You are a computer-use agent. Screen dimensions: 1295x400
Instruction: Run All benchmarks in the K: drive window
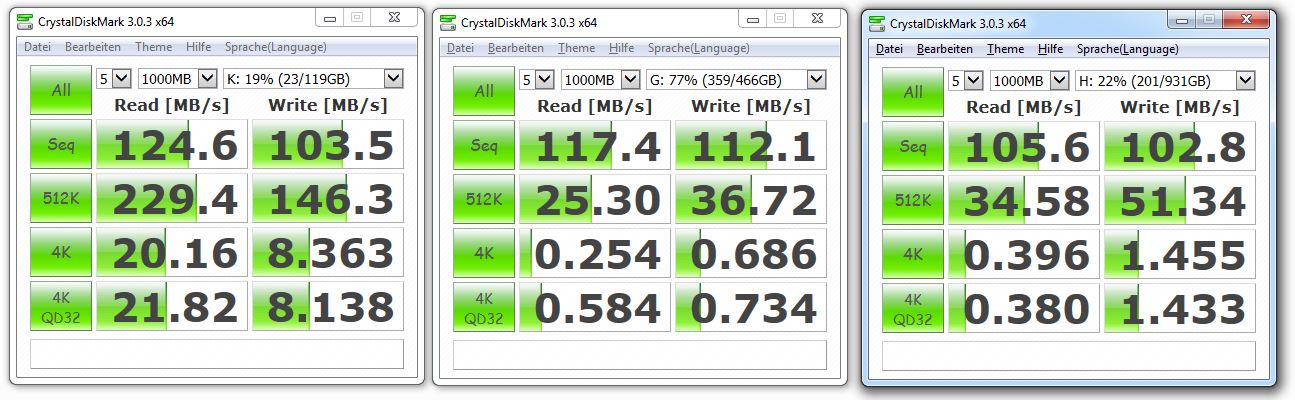tap(60, 90)
